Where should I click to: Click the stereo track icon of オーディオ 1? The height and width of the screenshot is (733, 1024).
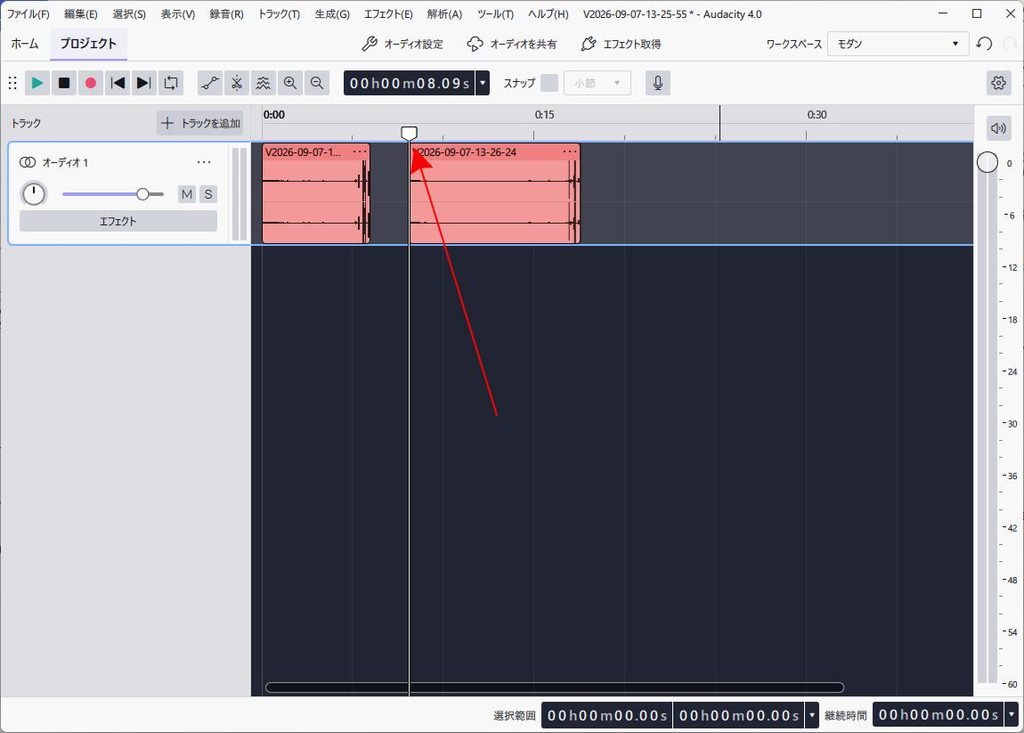point(27,162)
